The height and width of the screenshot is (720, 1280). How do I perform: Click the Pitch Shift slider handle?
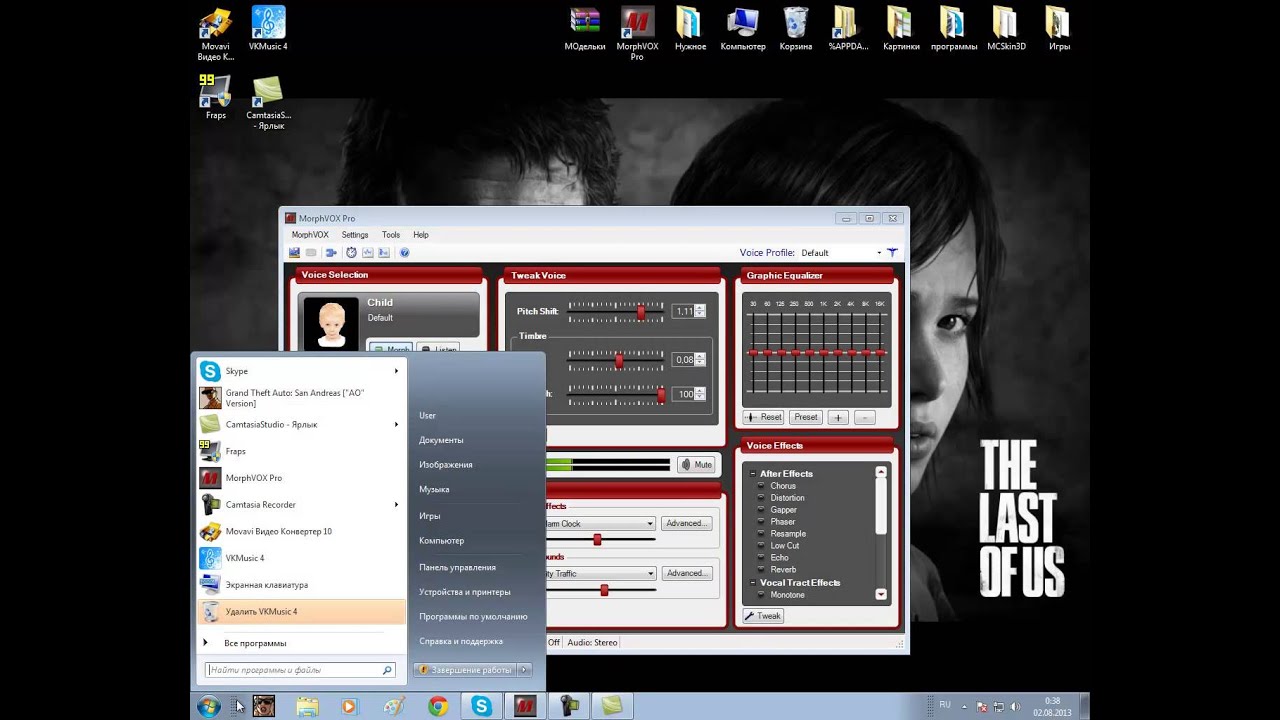click(641, 312)
